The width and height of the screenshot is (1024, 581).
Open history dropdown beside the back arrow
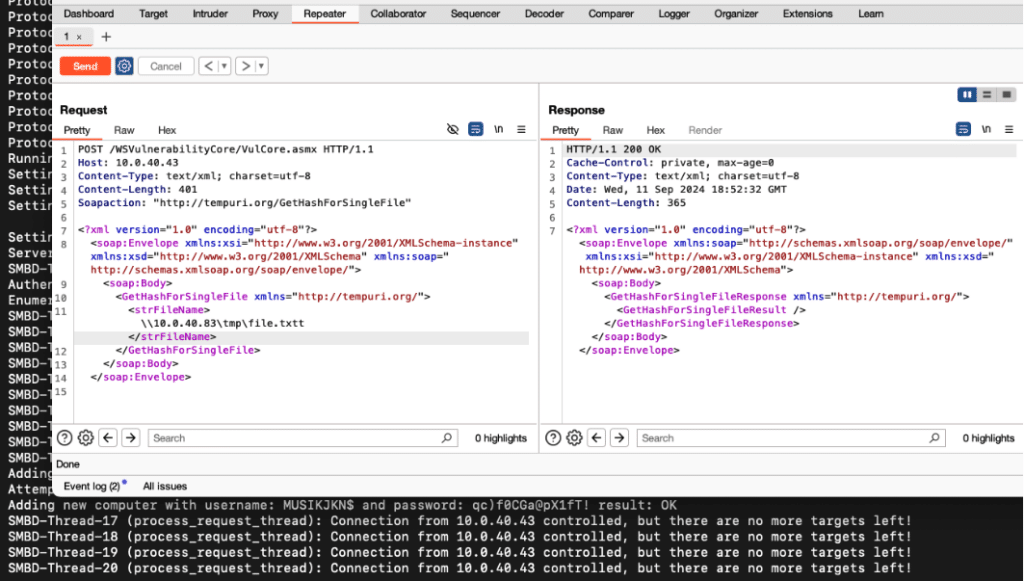pos(224,66)
